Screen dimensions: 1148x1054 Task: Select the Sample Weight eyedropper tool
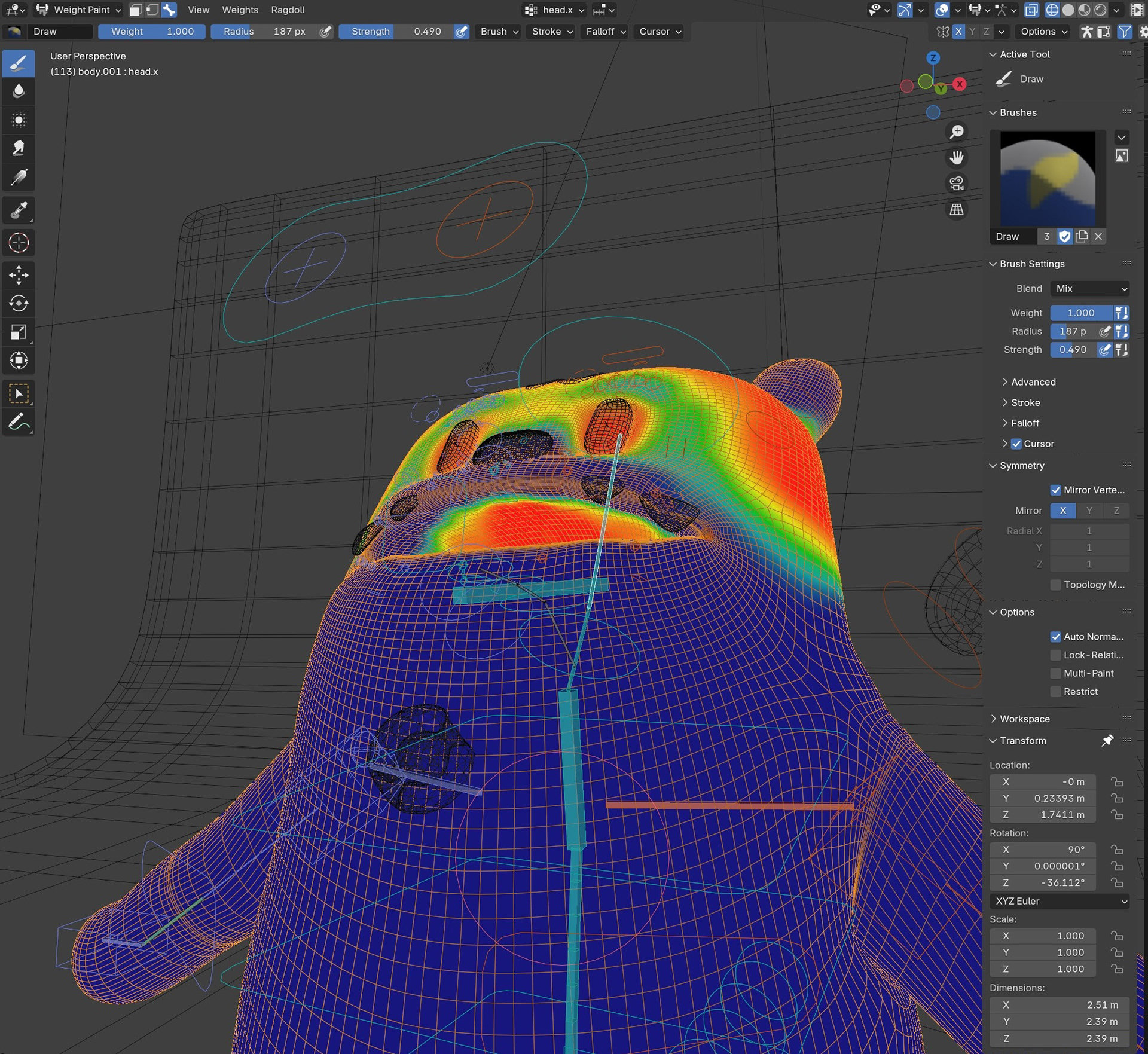point(19,210)
